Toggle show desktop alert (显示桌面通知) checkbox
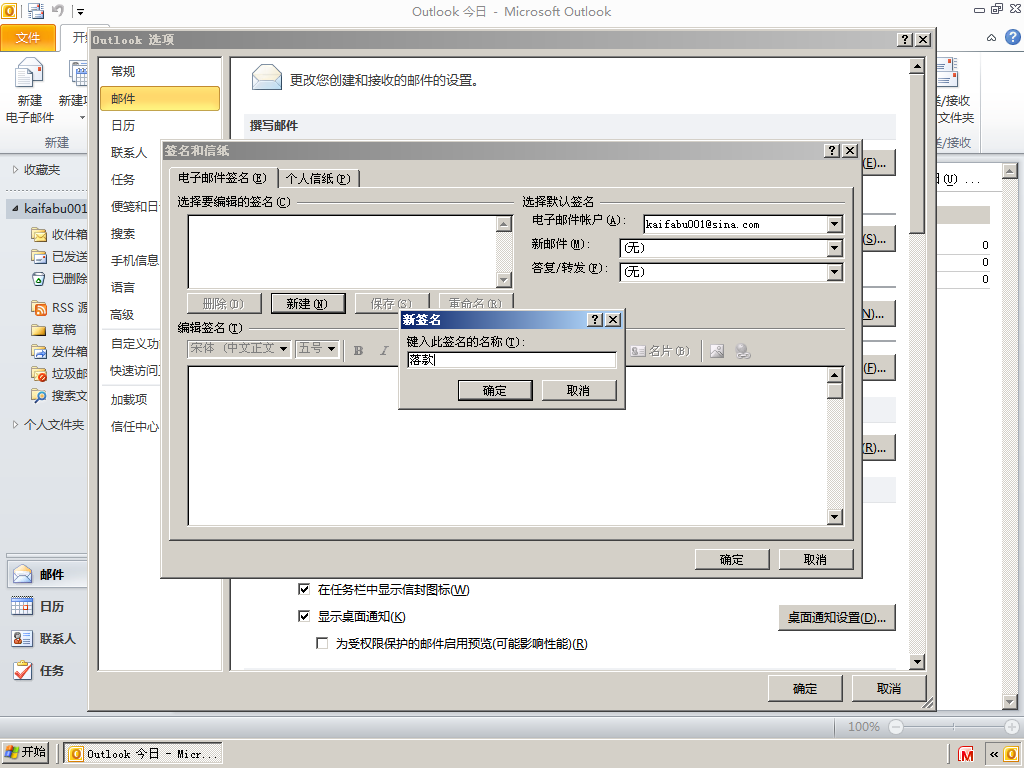 point(304,616)
